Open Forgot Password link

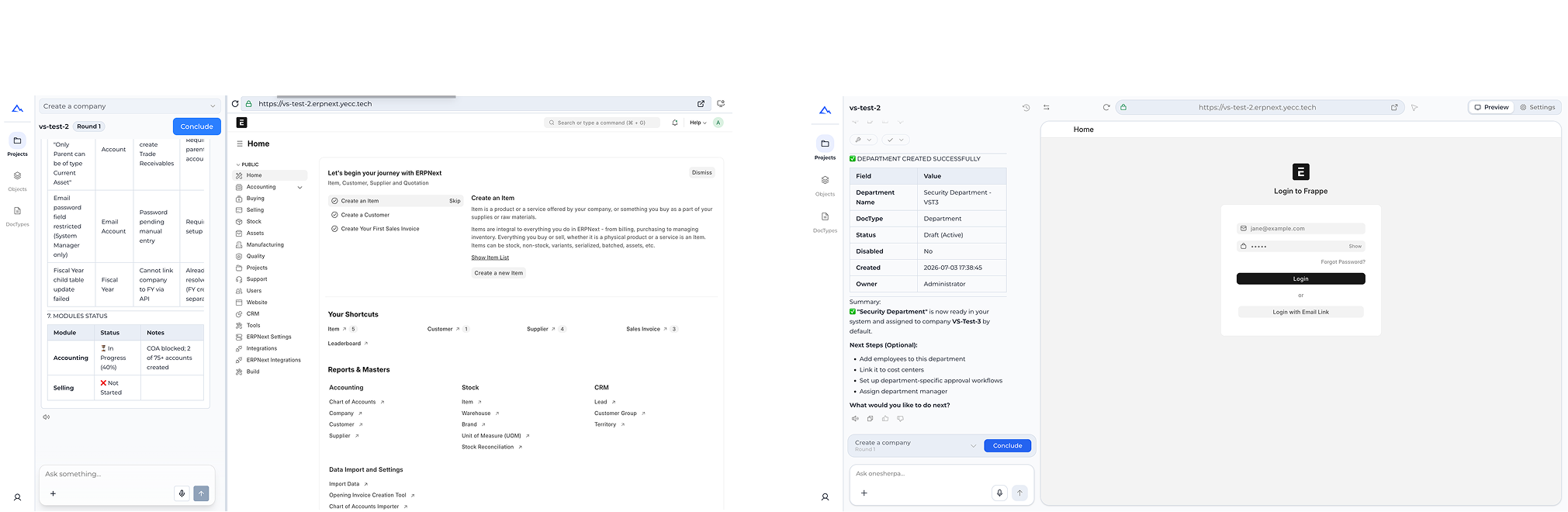click(1342, 262)
